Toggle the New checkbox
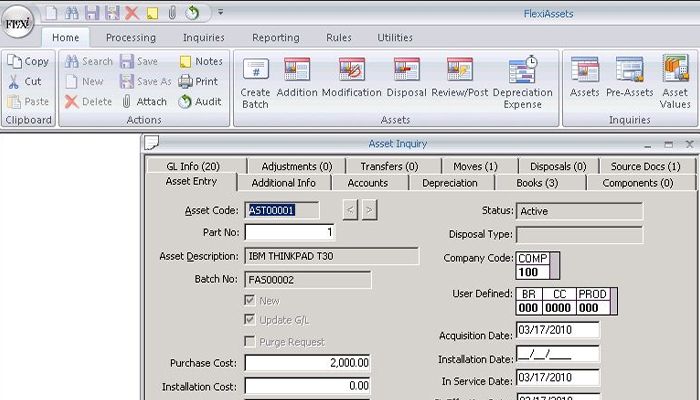Image resolution: width=700 pixels, height=400 pixels. (250, 300)
